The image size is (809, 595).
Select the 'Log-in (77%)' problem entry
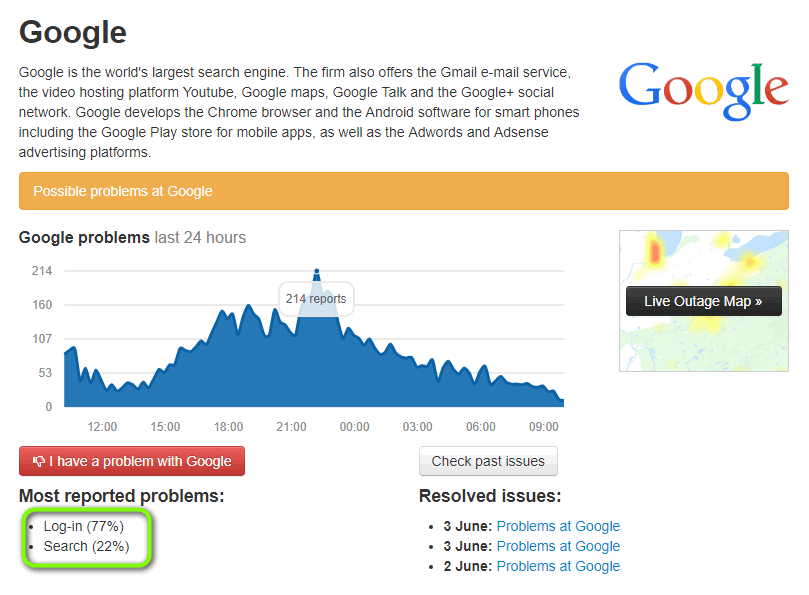click(84, 526)
